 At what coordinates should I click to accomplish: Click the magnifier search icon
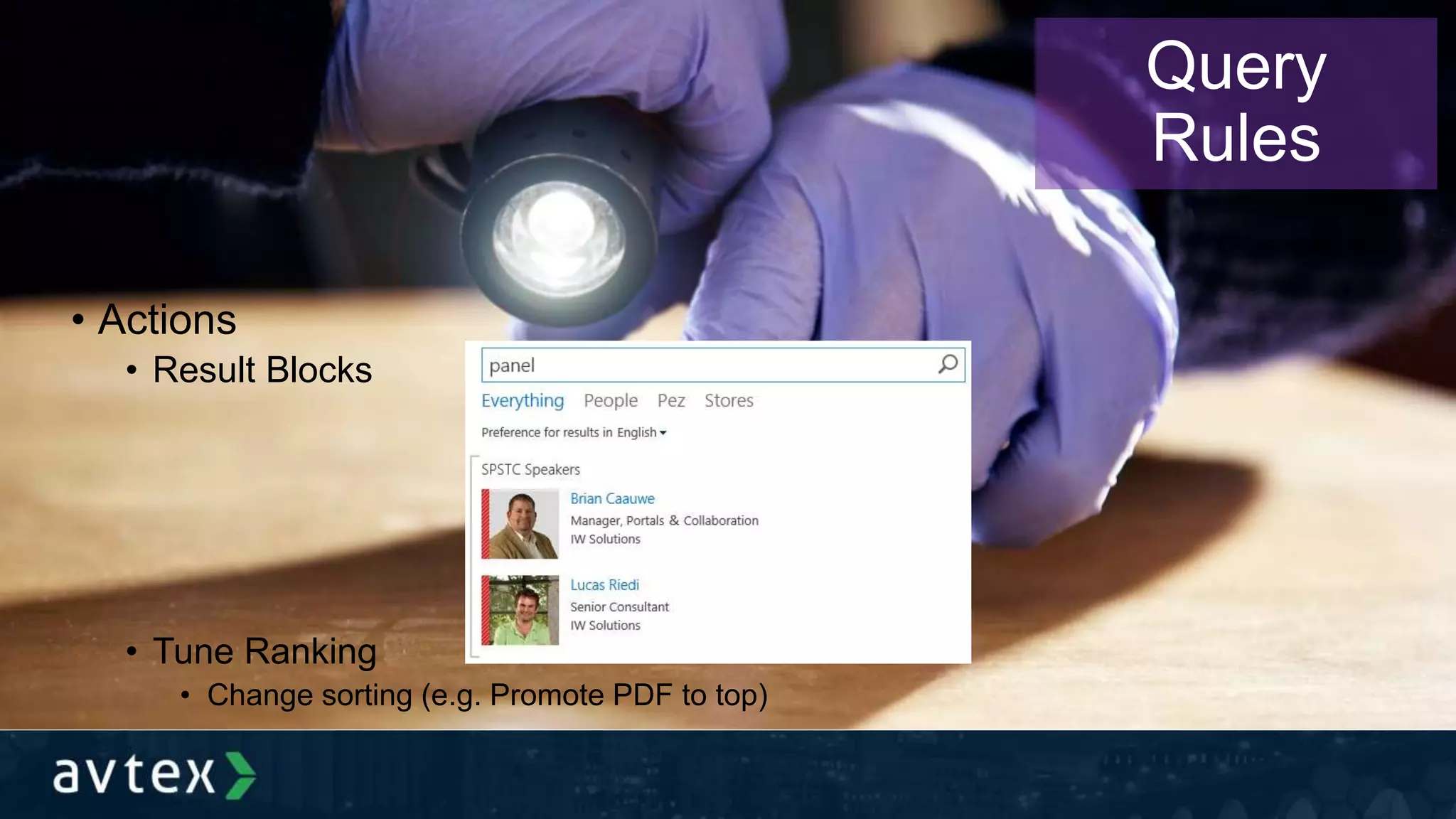pyautogui.click(x=948, y=365)
